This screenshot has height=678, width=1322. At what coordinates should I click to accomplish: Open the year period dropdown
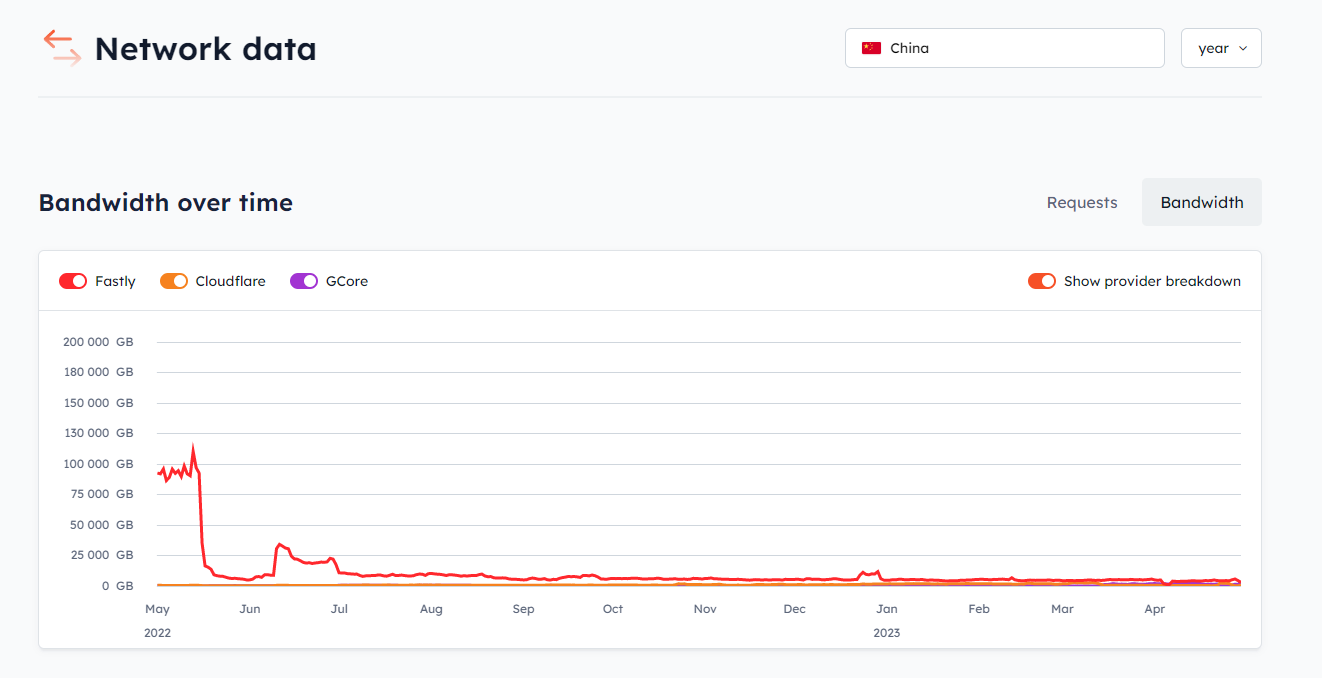(1221, 47)
